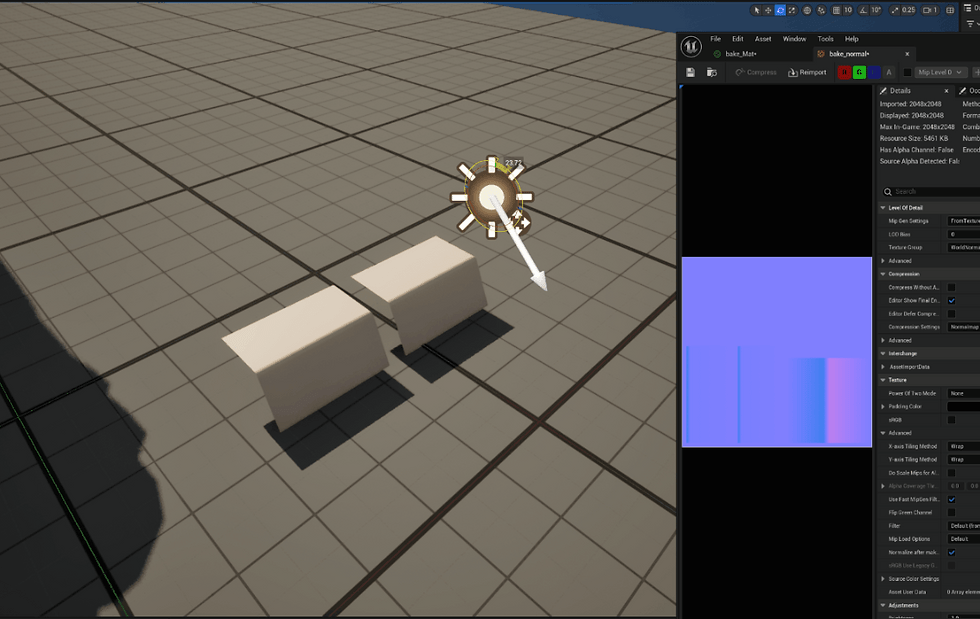Image resolution: width=980 pixels, height=619 pixels.
Task: Open grid snap size value 10
Action: coord(848,10)
